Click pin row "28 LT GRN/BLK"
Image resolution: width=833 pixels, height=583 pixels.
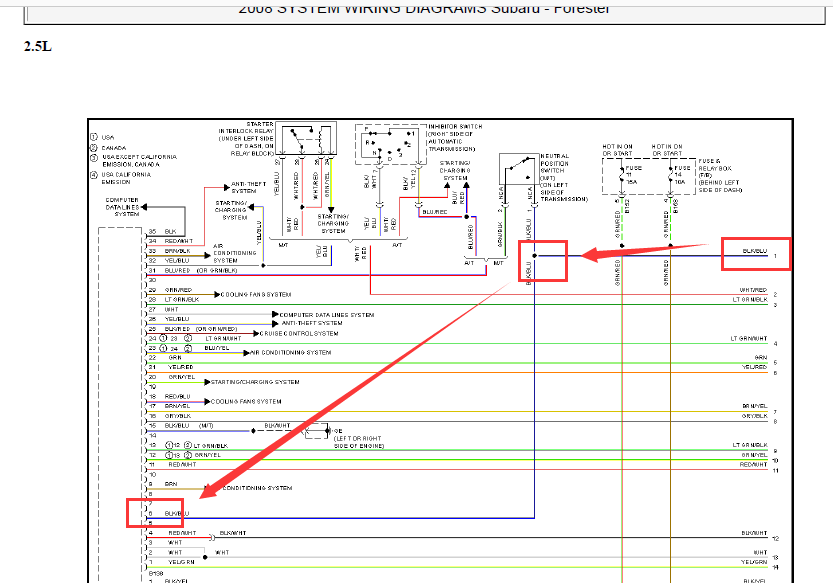[x=174, y=300]
